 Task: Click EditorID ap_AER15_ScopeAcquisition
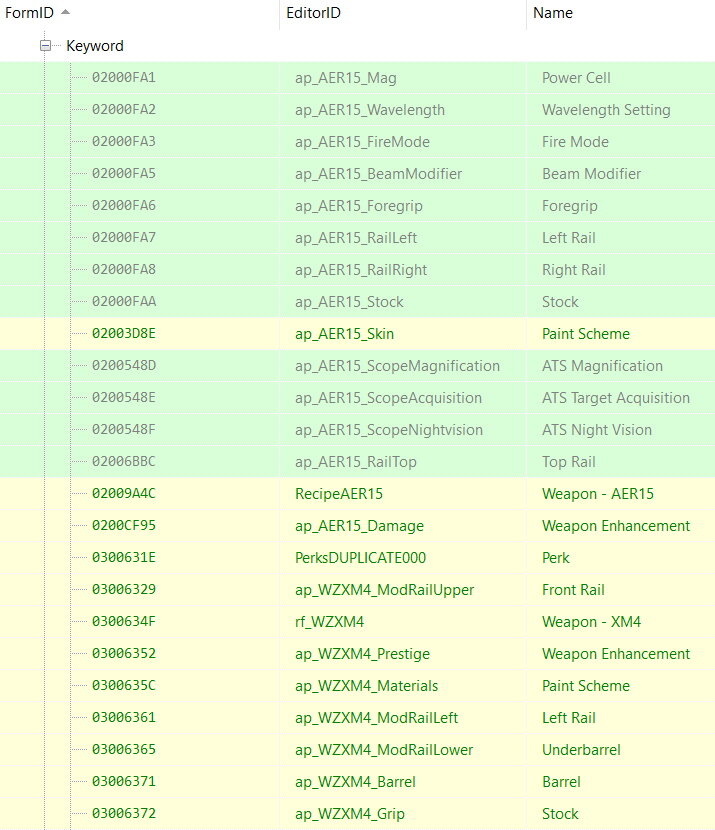[388, 398]
